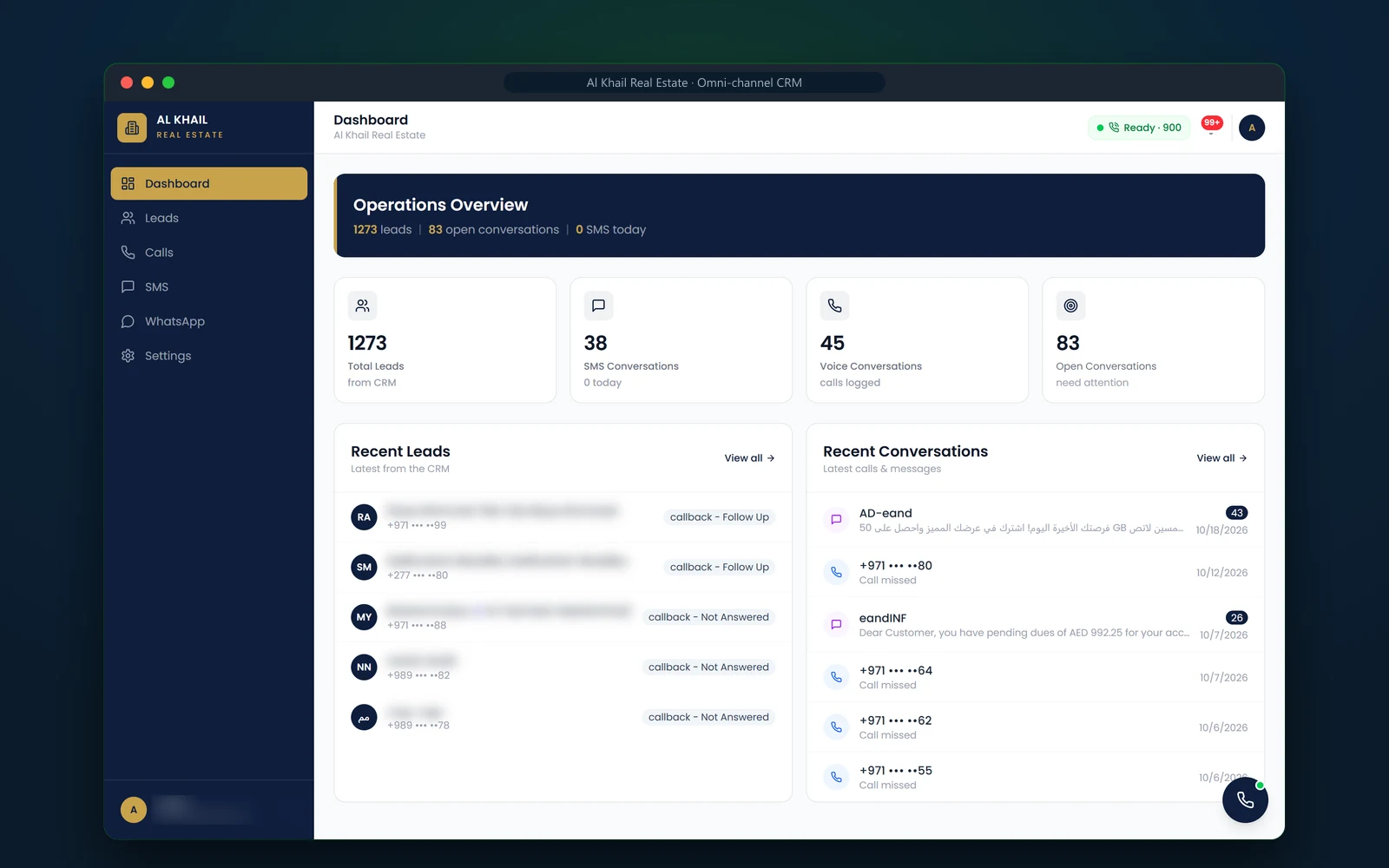Click the macOS yellow minimize button
The image size is (1389, 868).
[x=148, y=82]
